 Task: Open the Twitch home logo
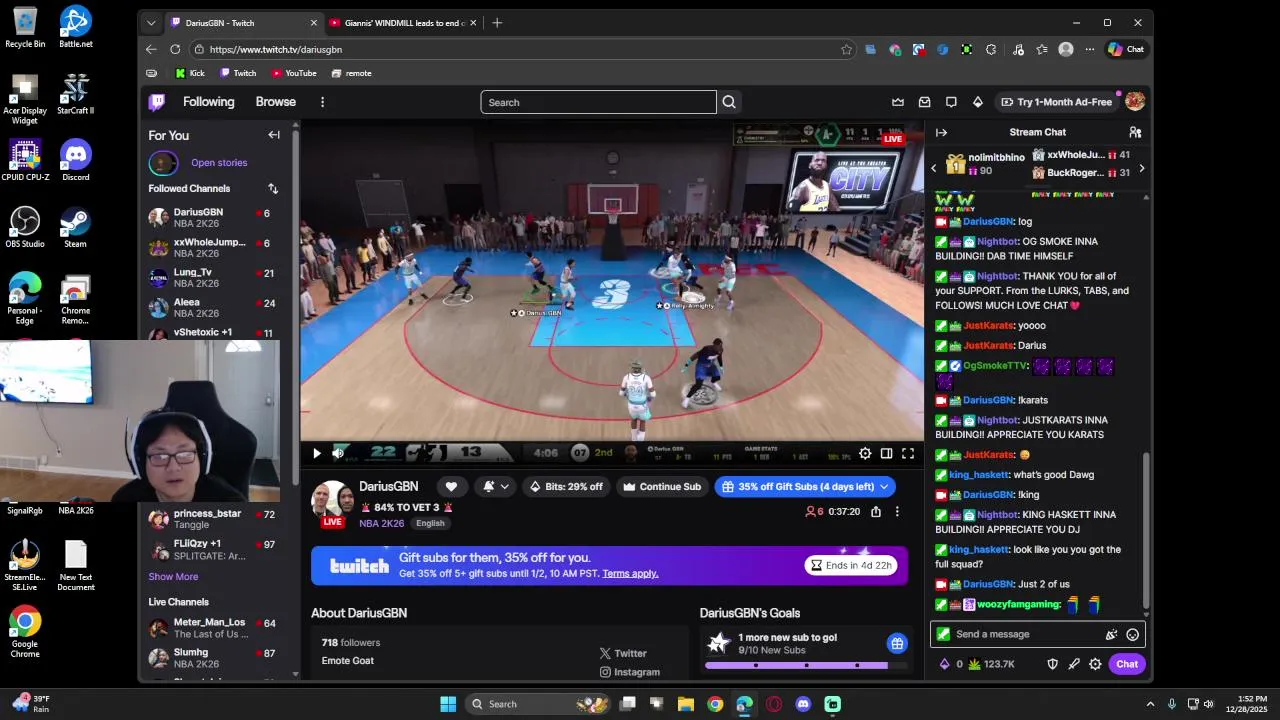[157, 102]
